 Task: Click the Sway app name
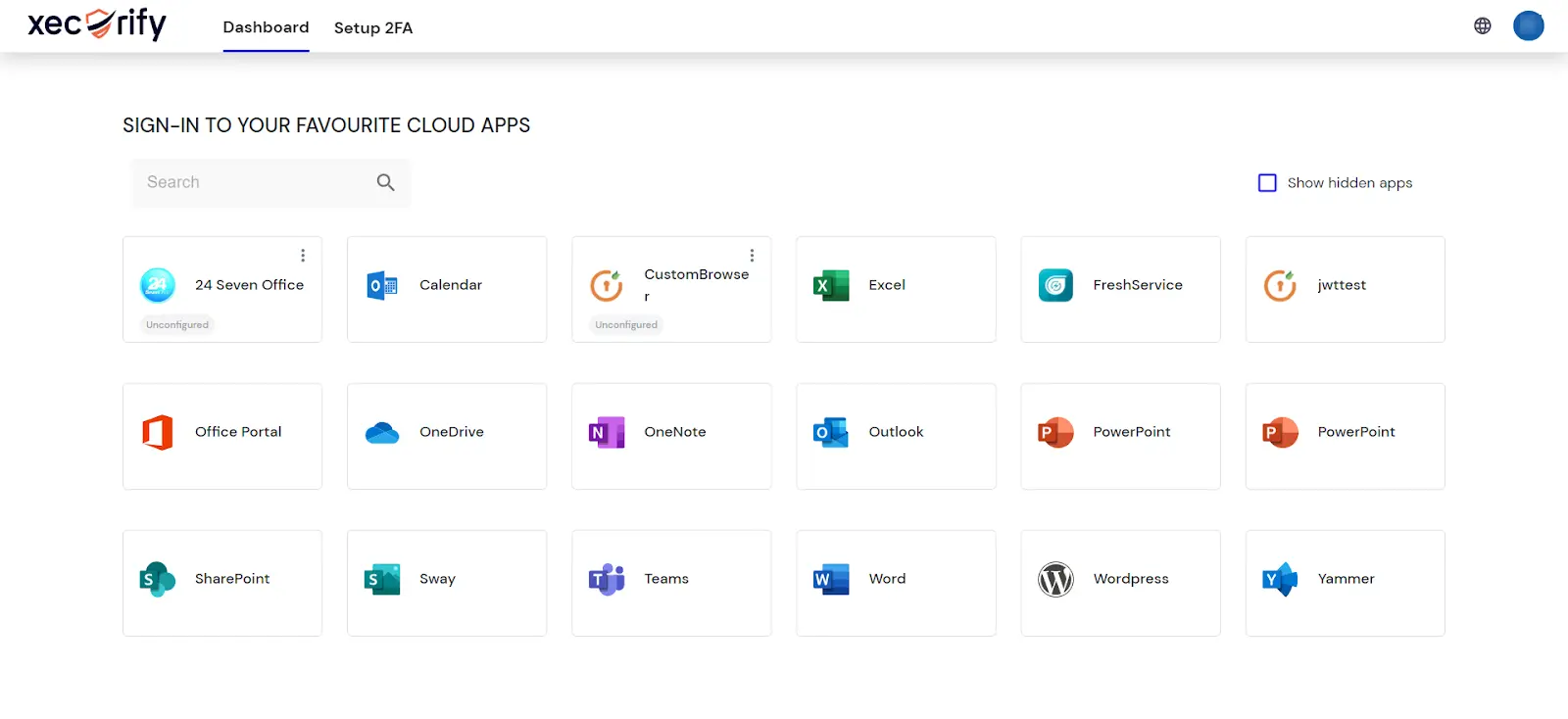tap(437, 579)
